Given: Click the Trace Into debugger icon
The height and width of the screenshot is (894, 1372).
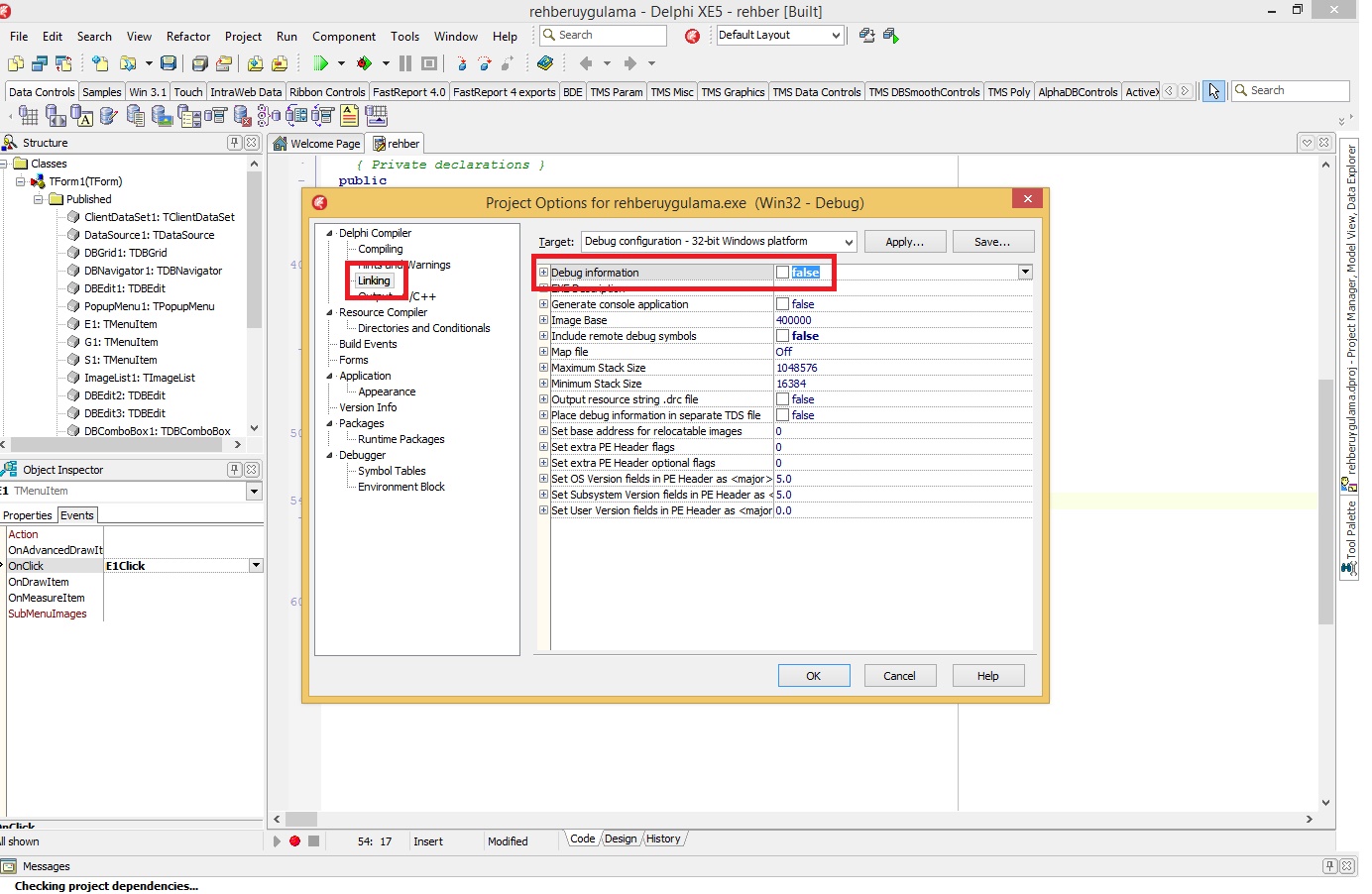Looking at the screenshot, I should pos(461,63).
